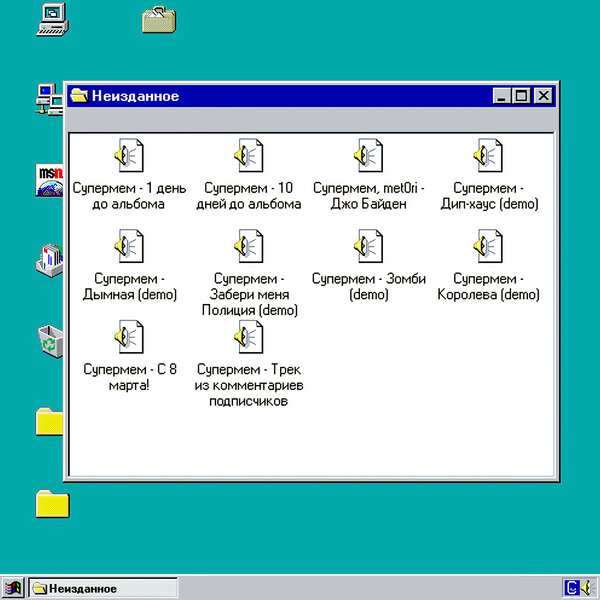Maximize the "Неизданное" window

pos(522,96)
